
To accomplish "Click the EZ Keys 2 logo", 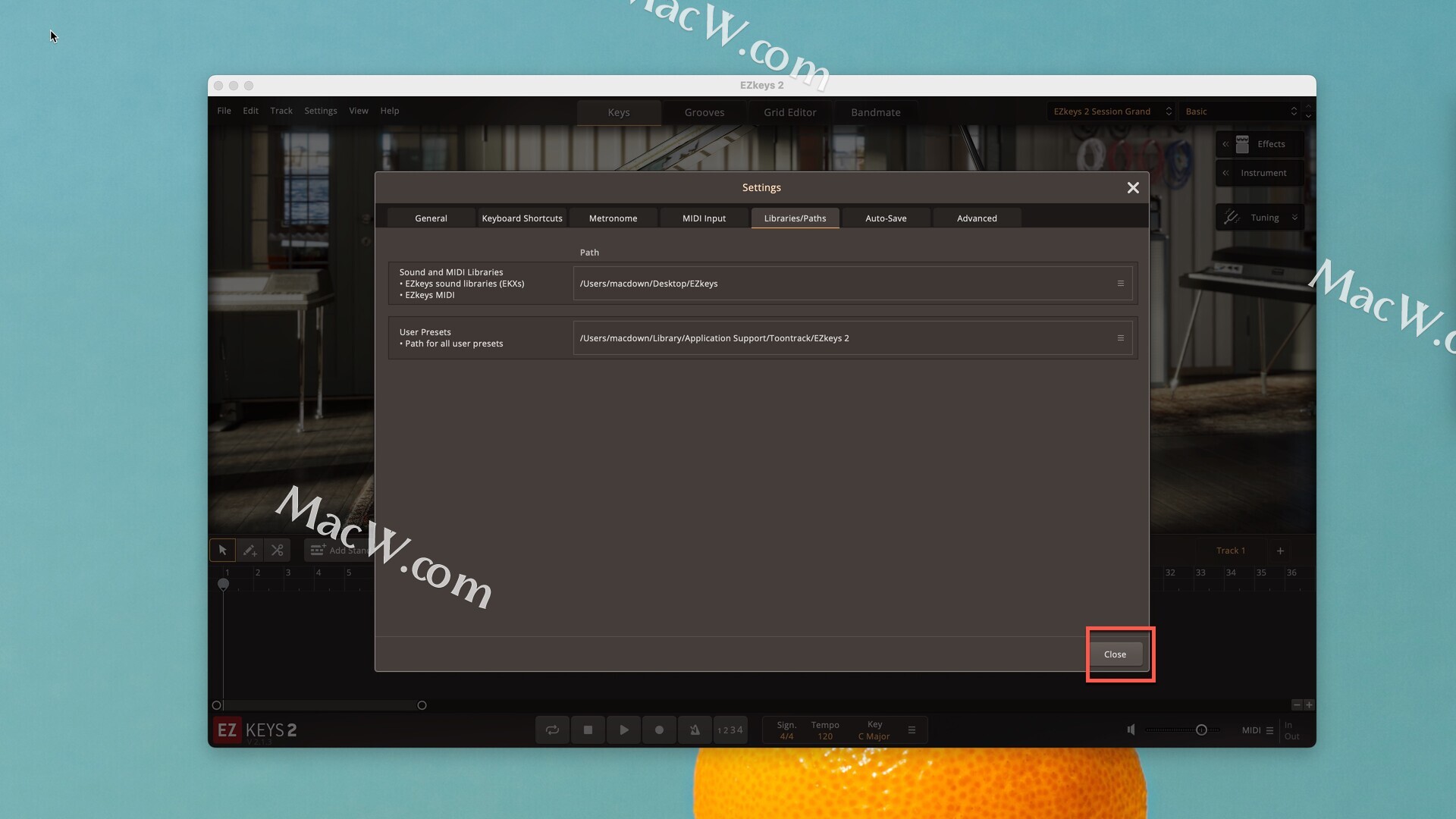I will tap(256, 730).
